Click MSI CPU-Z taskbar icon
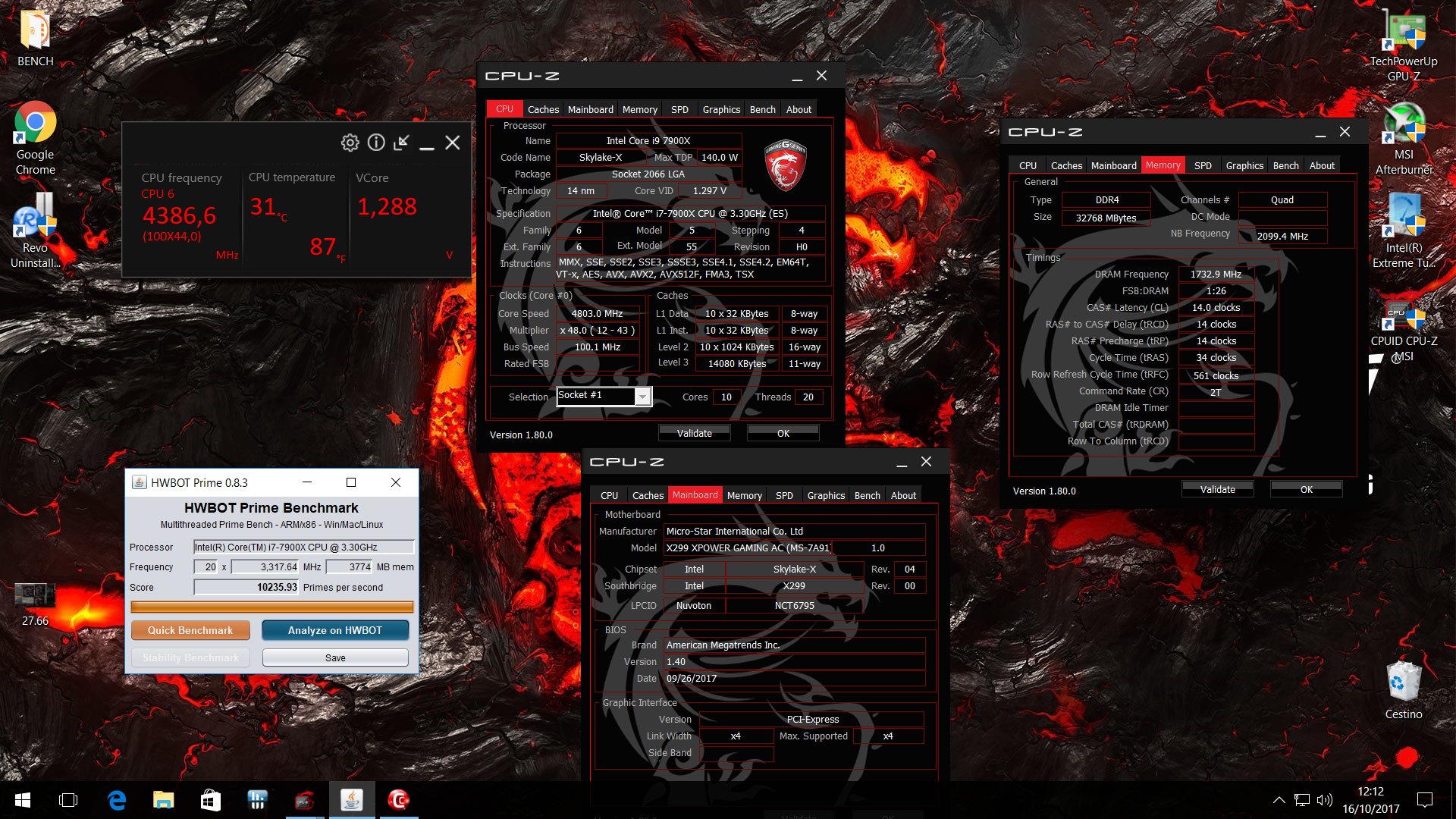1456x819 pixels. pyautogui.click(x=305, y=800)
